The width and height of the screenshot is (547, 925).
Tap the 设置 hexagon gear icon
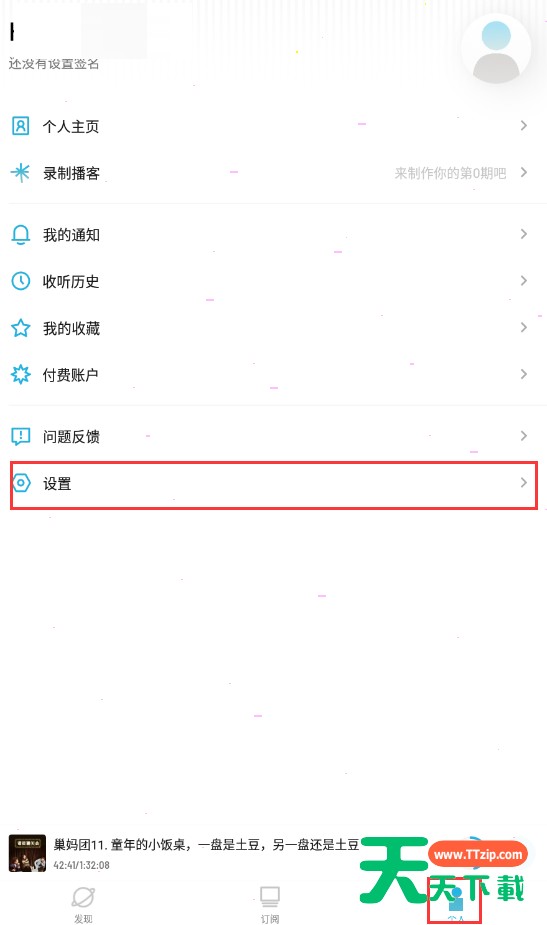pos(21,483)
